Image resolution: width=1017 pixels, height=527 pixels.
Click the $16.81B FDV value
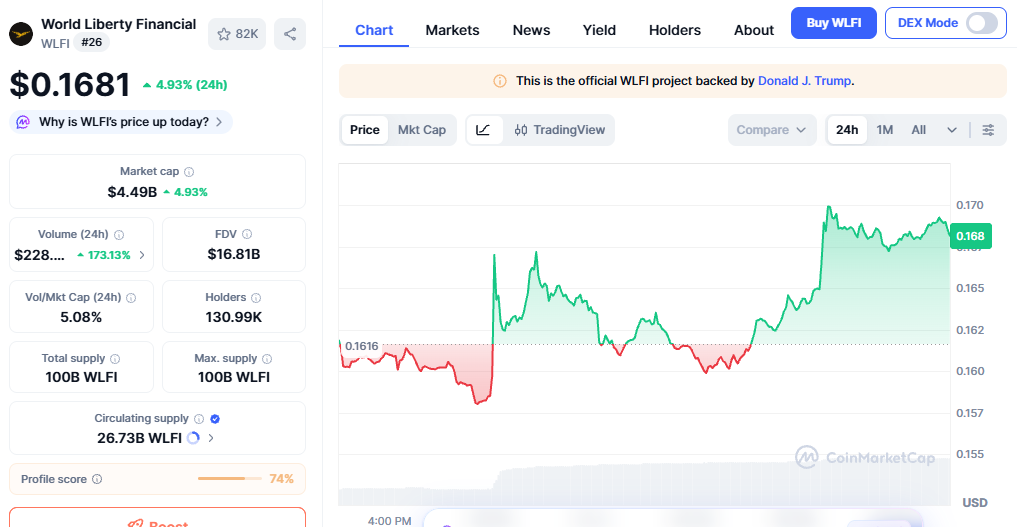coord(233,254)
